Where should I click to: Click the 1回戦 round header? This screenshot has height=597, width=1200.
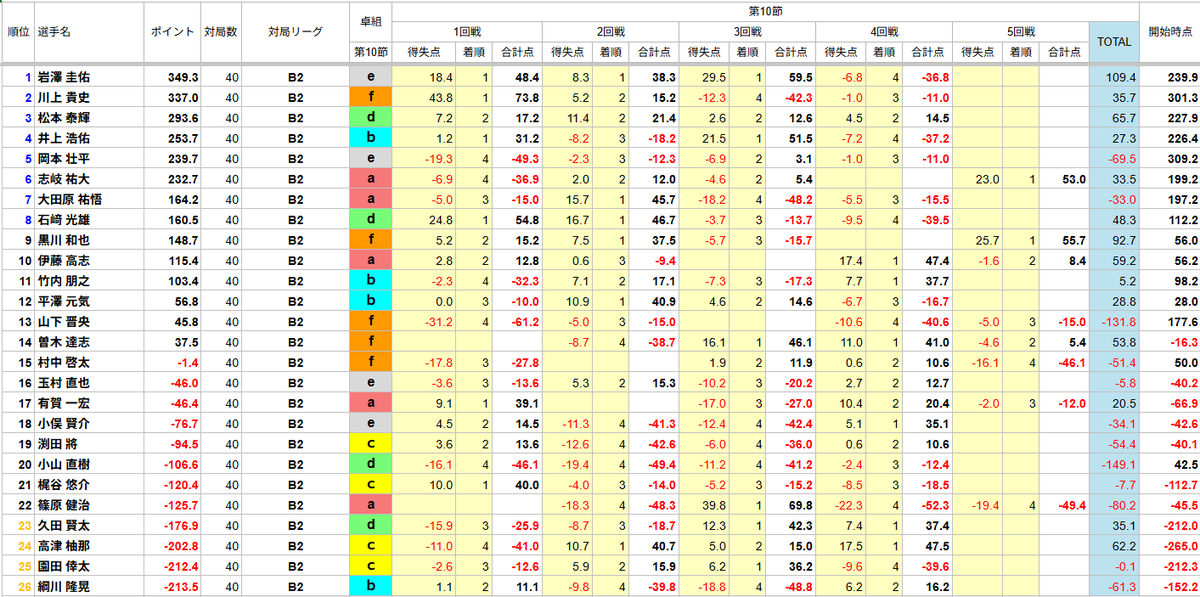coord(466,32)
